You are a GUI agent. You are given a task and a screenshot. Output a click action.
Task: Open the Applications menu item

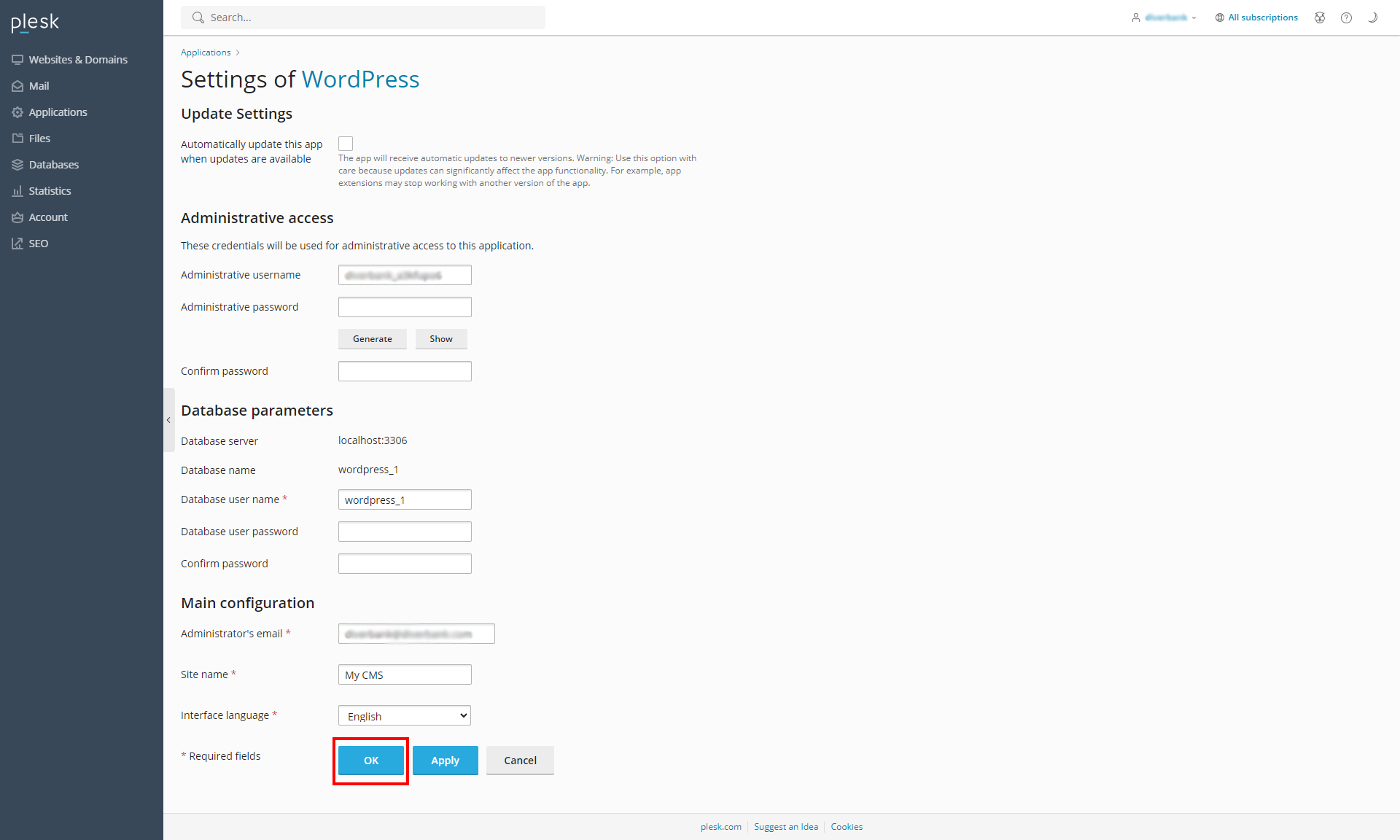pyautogui.click(x=58, y=112)
